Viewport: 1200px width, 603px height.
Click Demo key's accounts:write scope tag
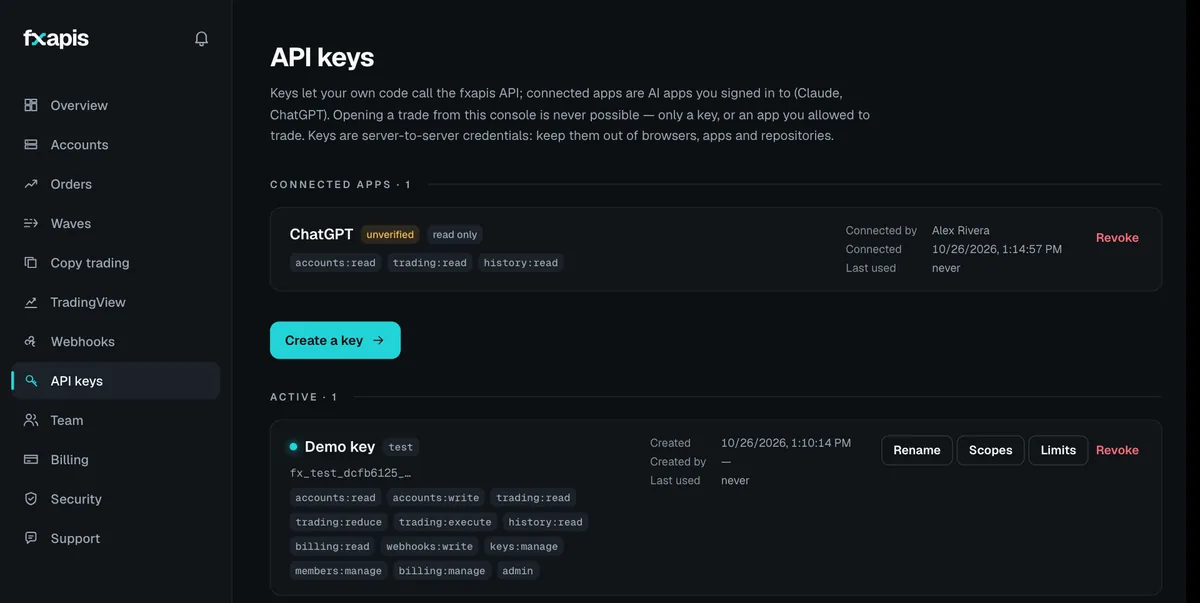[x=436, y=497]
